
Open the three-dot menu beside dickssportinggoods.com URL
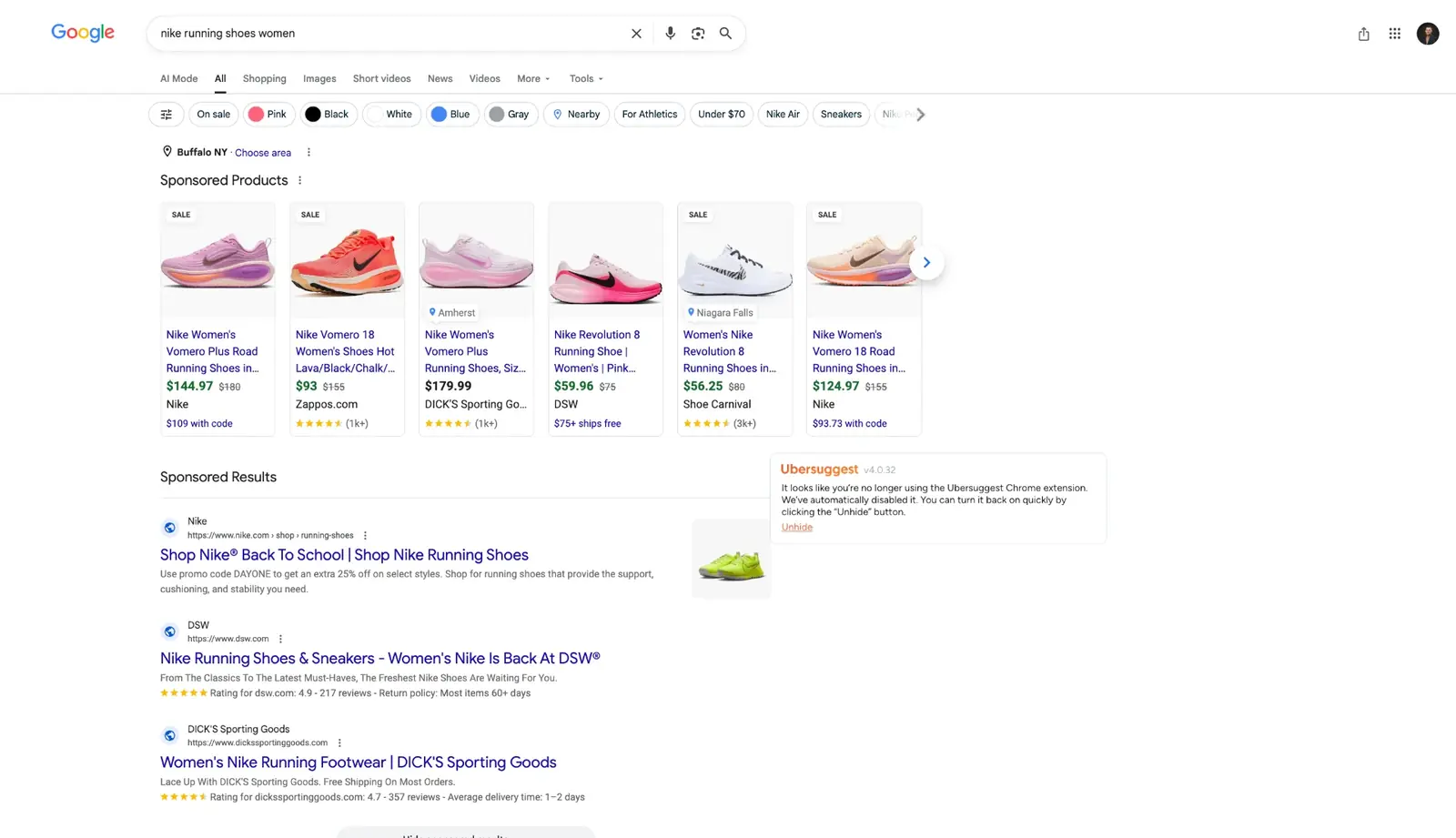click(x=339, y=742)
